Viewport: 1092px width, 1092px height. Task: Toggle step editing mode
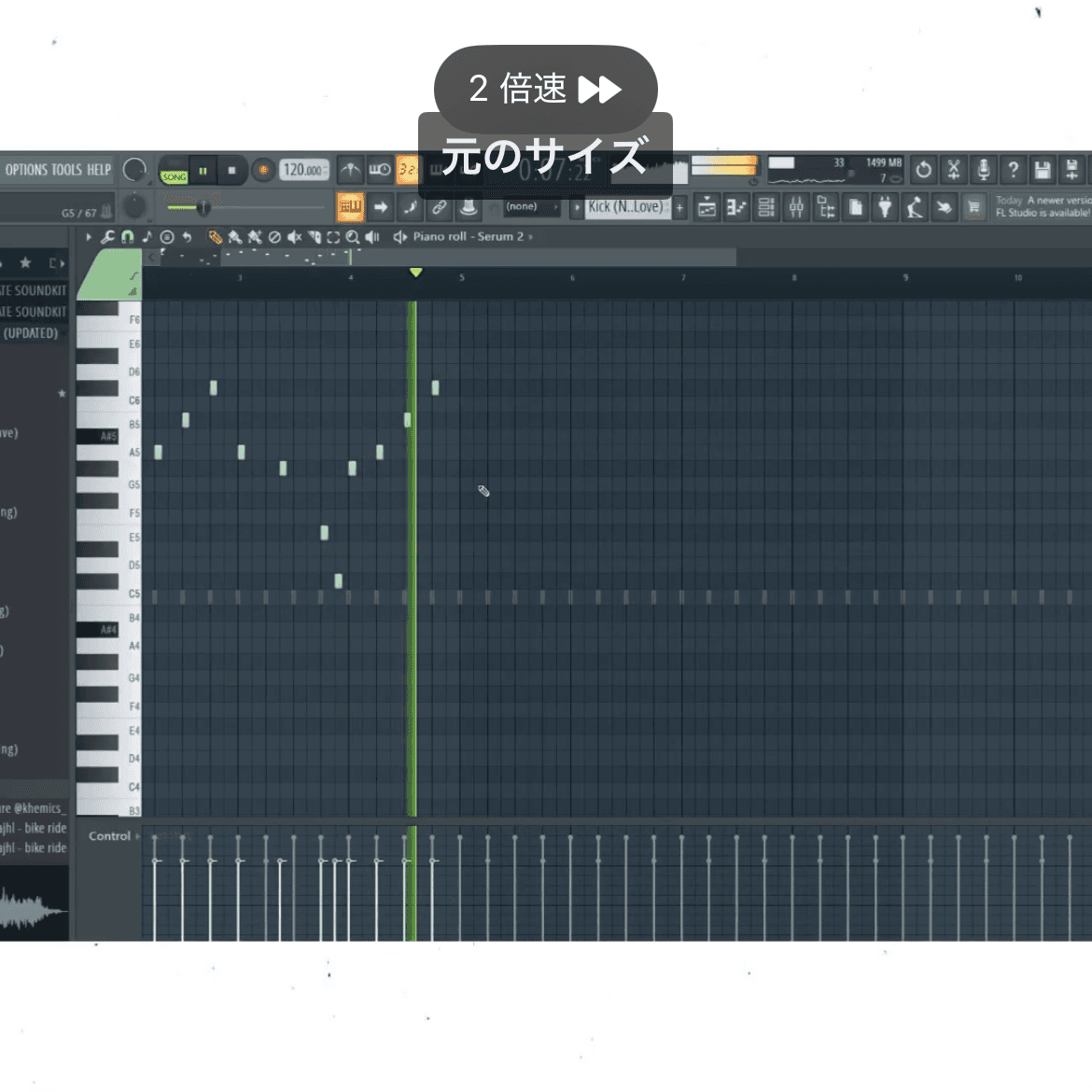point(410,207)
